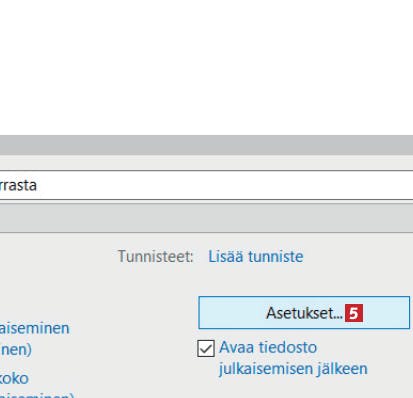Screen dimensions: 413x398
Task: Click the Asetukset... text on the button
Action: click(x=304, y=313)
